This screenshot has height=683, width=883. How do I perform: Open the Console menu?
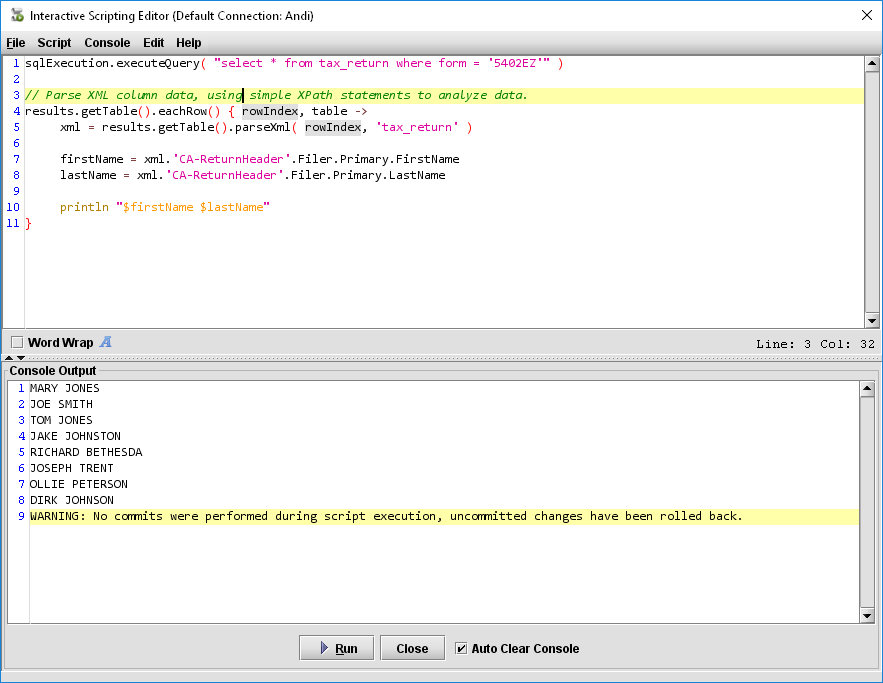(x=107, y=43)
